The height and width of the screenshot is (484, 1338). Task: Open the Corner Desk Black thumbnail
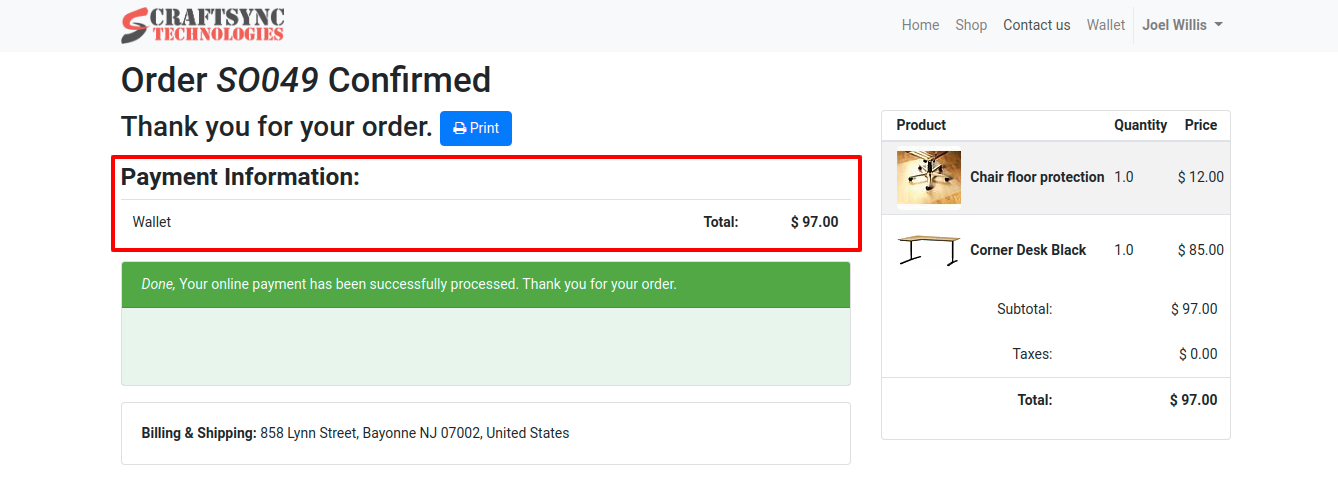[928, 250]
